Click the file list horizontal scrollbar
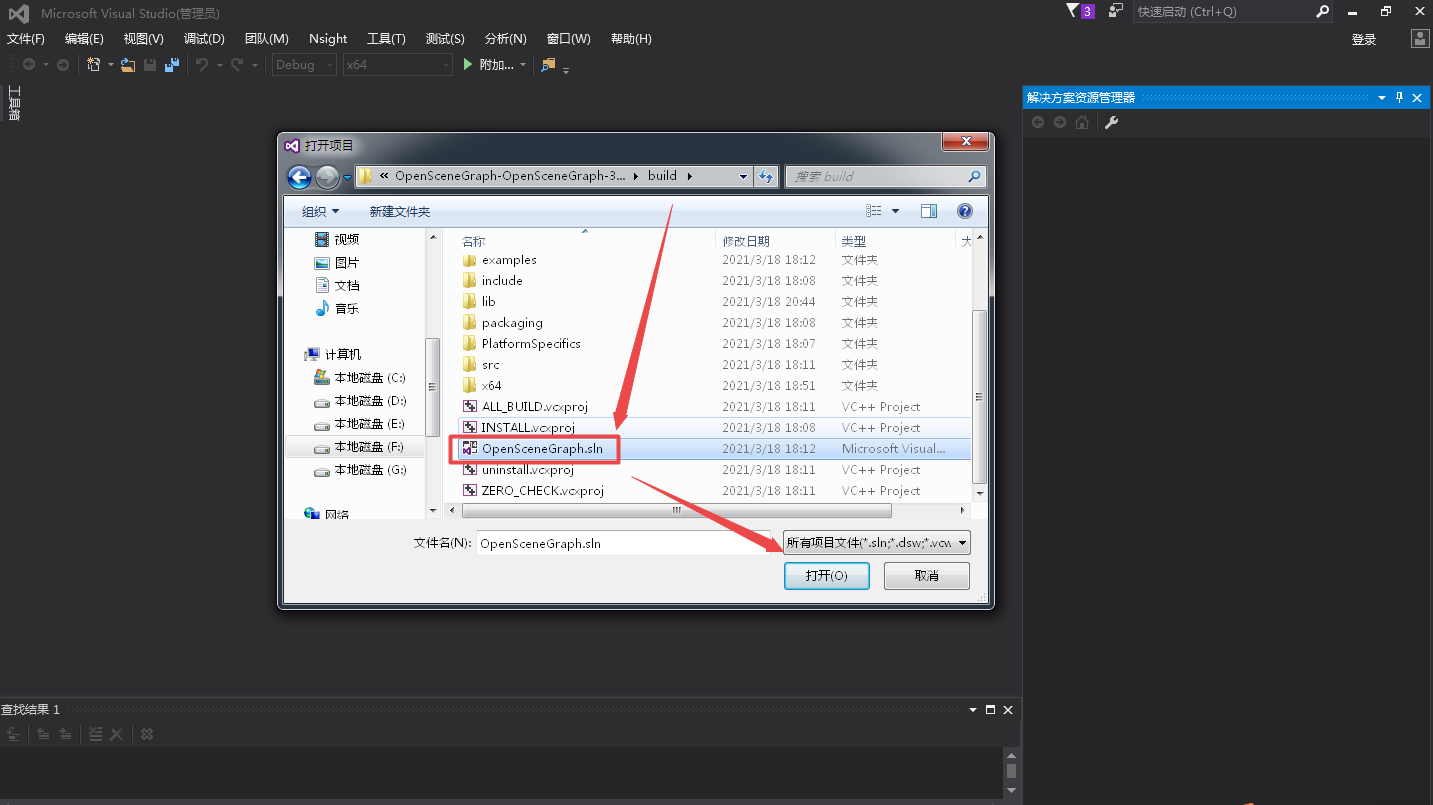Image resolution: width=1433 pixels, height=805 pixels. [675, 510]
